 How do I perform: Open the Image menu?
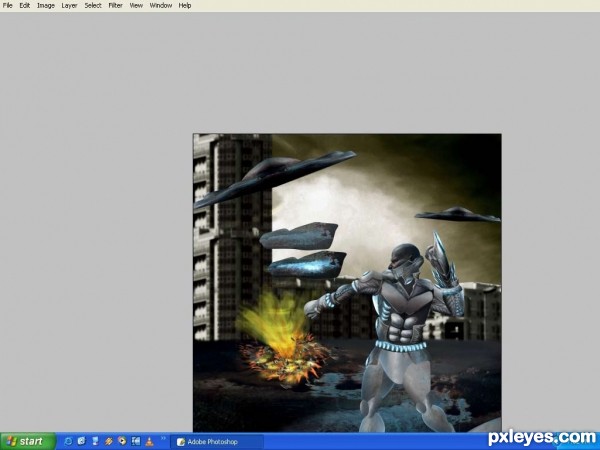pos(46,6)
